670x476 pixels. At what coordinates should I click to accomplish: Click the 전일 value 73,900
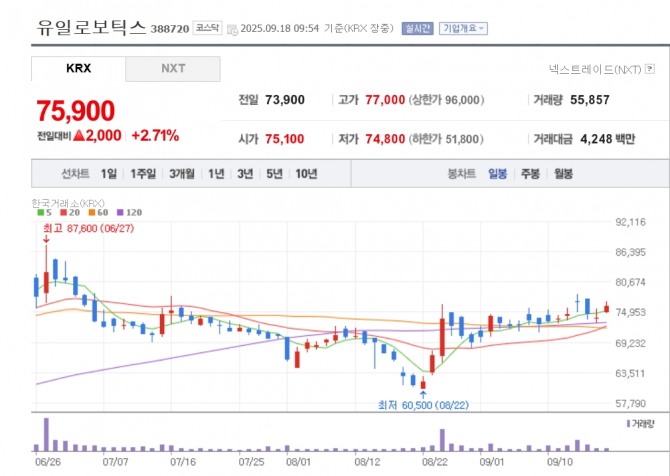[x=285, y=100]
